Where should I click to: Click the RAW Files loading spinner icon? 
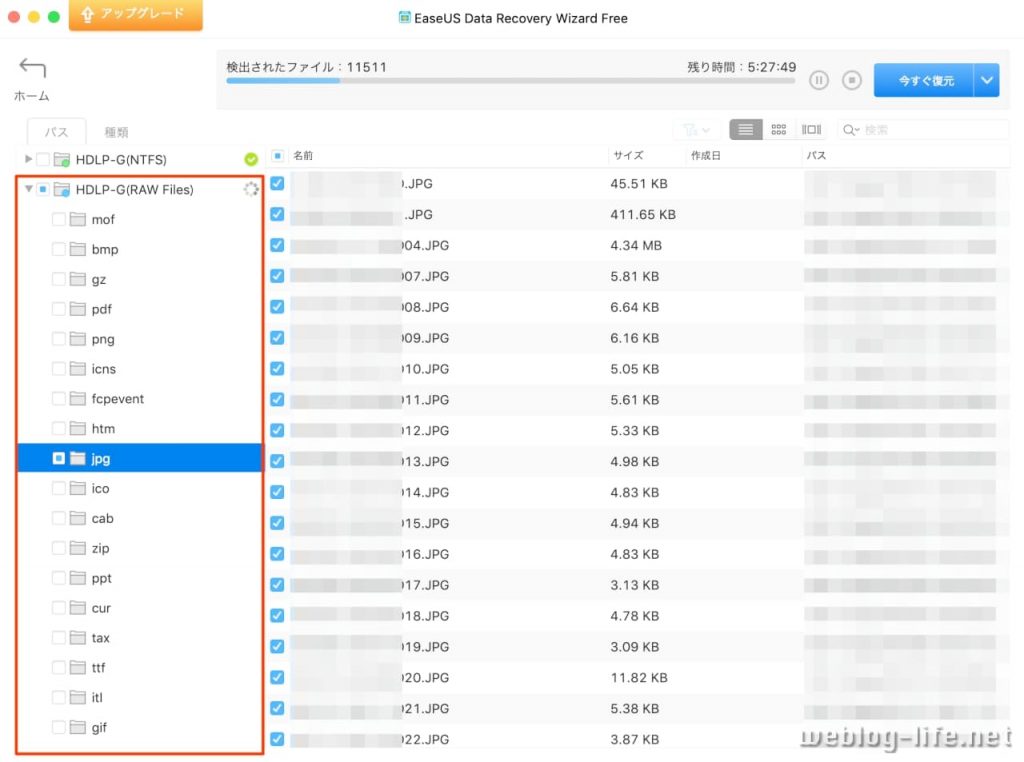point(251,189)
